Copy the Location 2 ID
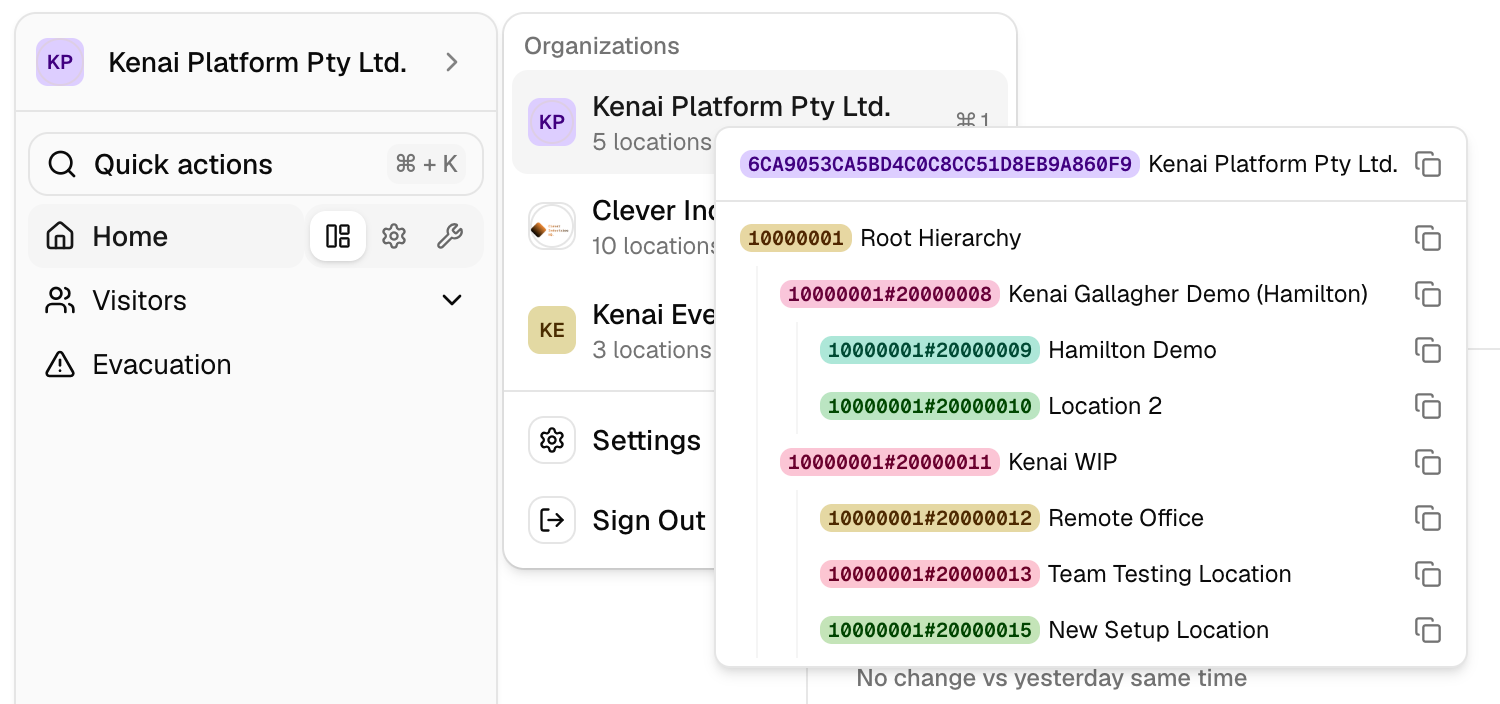The height and width of the screenshot is (704, 1500). [x=1428, y=406]
